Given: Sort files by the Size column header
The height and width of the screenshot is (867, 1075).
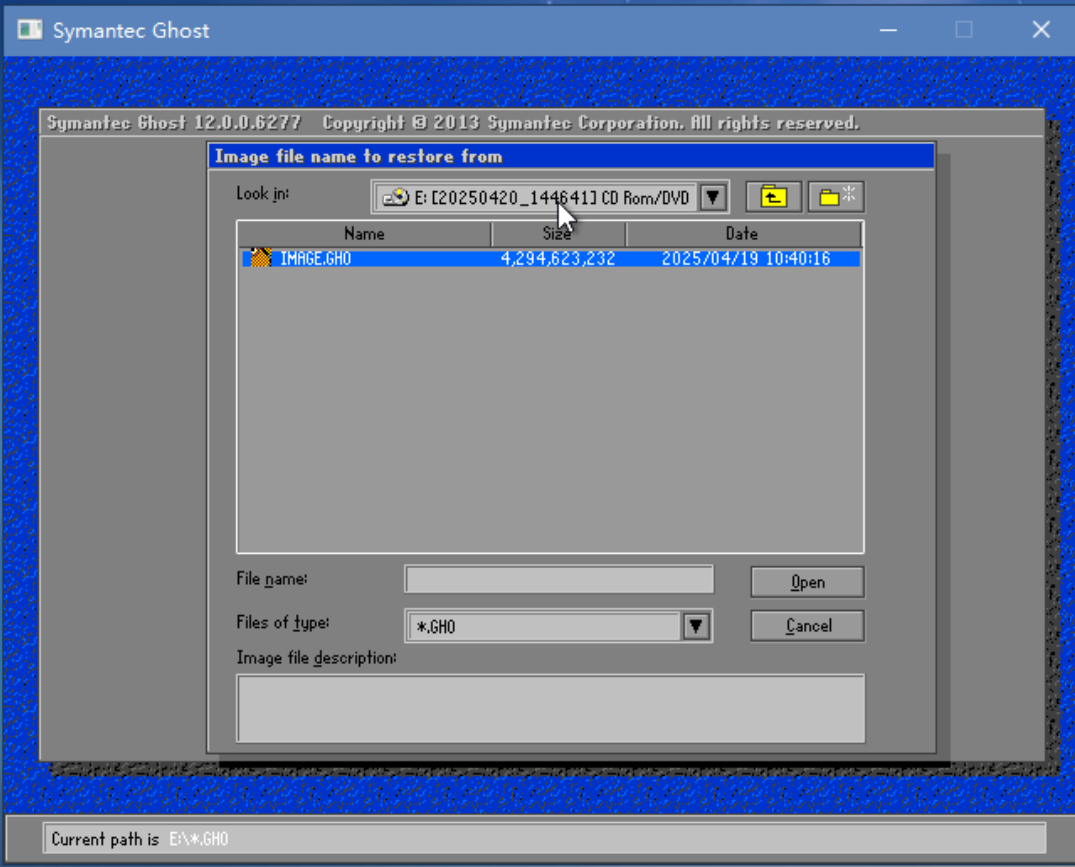Looking at the screenshot, I should (558, 234).
